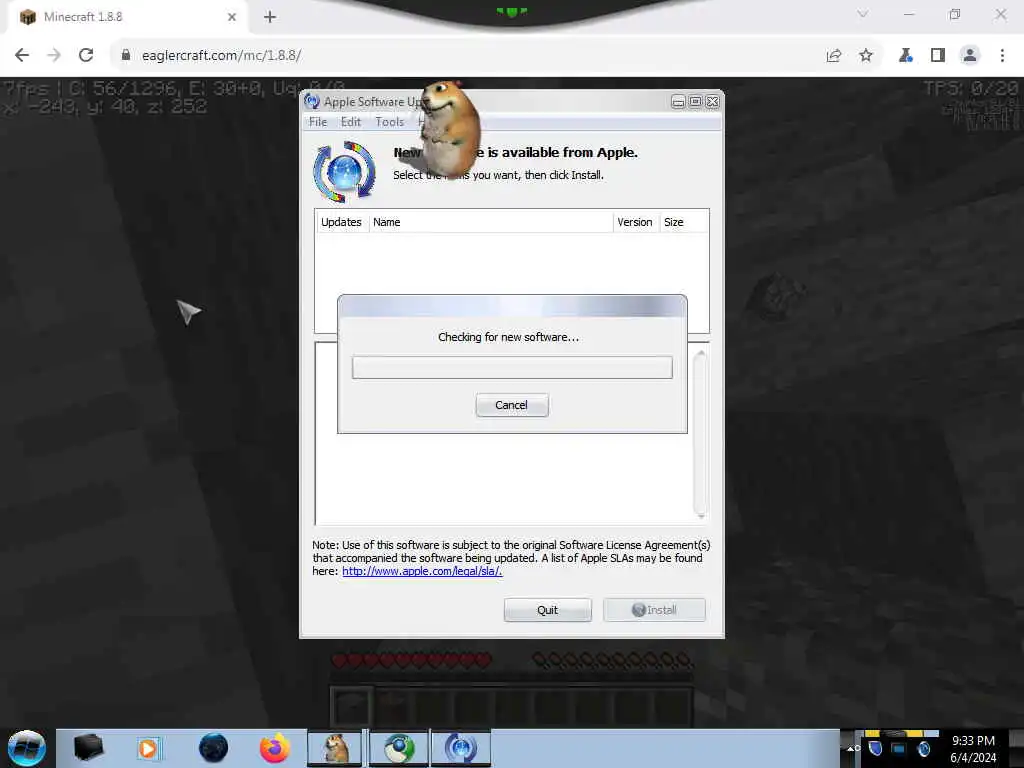Click the browser forward arrow
1024x768 pixels.
pyautogui.click(x=54, y=55)
